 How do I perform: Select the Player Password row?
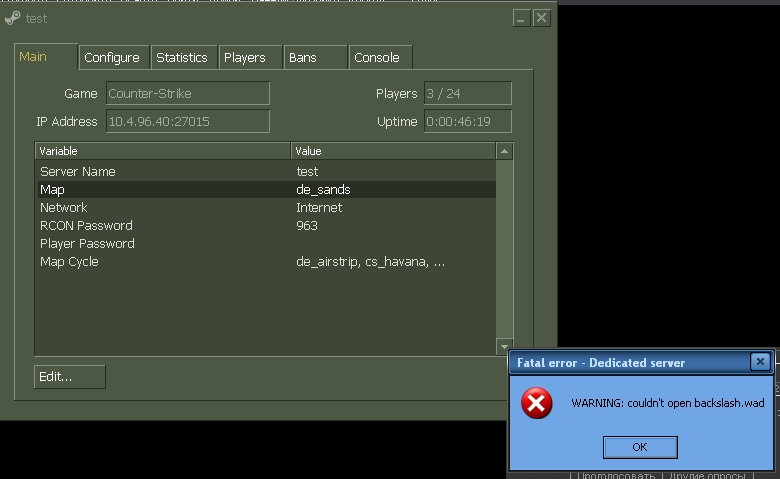click(x=266, y=244)
